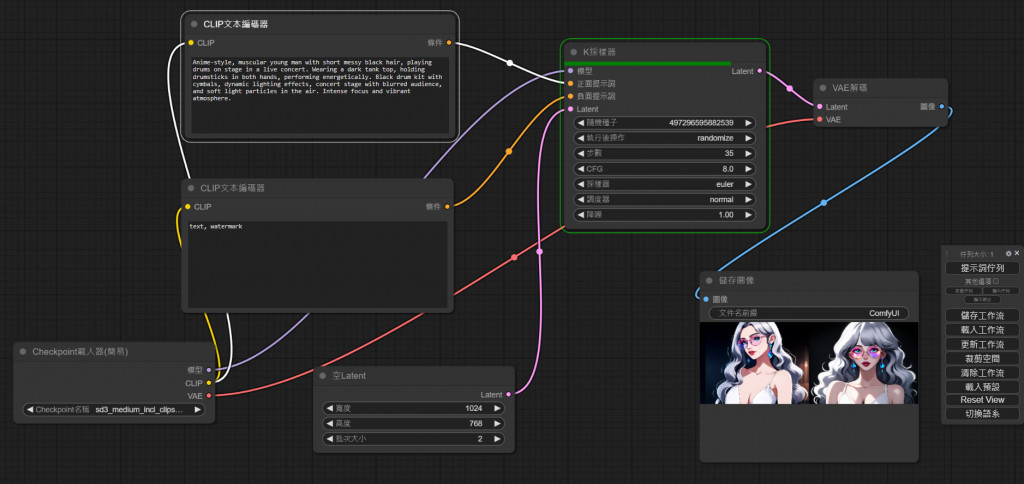1024x484 pixels.
Task: Click VAE output port on Checkpoint載入器
Action: pyautogui.click(x=208, y=395)
